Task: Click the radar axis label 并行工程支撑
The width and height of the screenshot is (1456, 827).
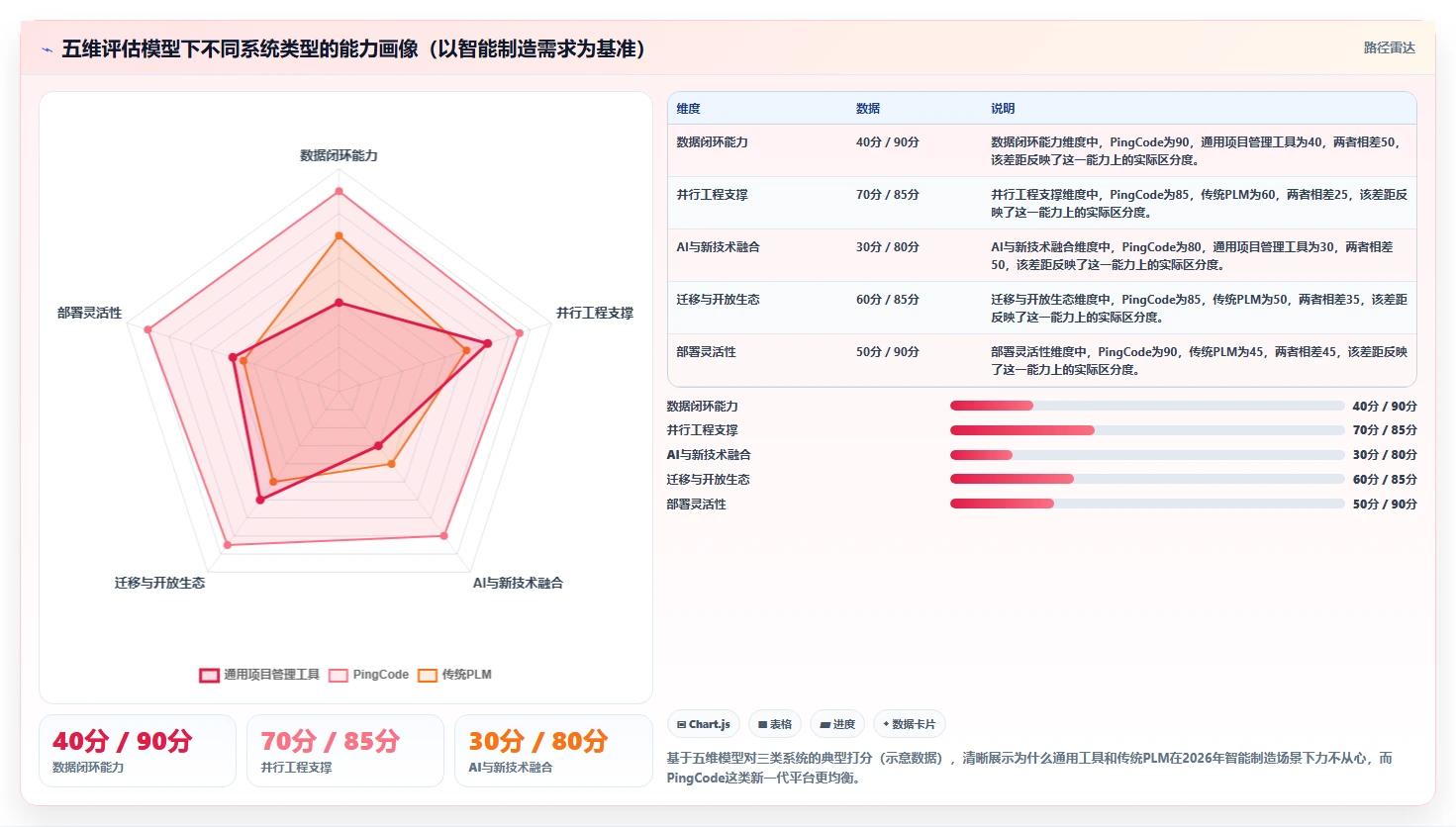Action: (x=594, y=313)
